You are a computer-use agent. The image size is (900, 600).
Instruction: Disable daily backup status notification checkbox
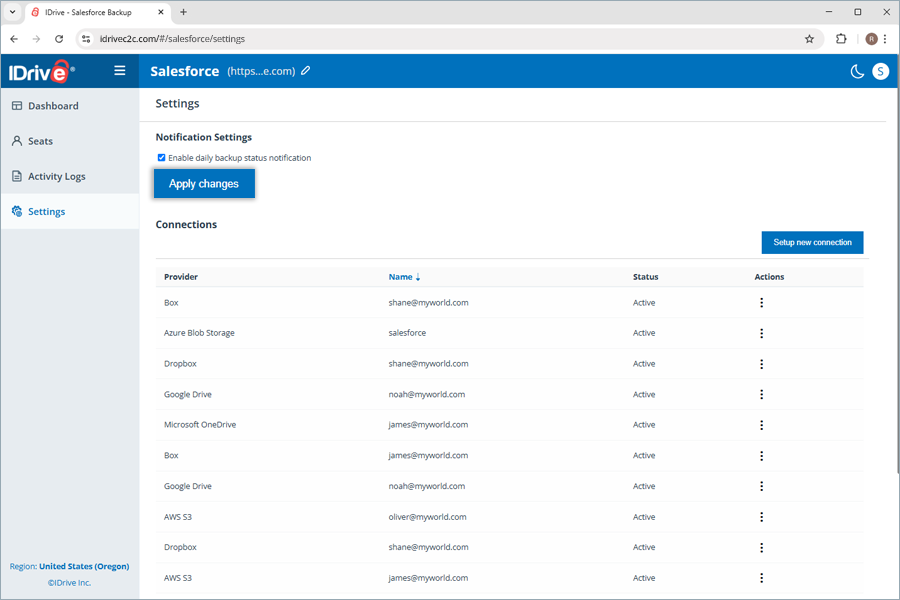tap(161, 158)
